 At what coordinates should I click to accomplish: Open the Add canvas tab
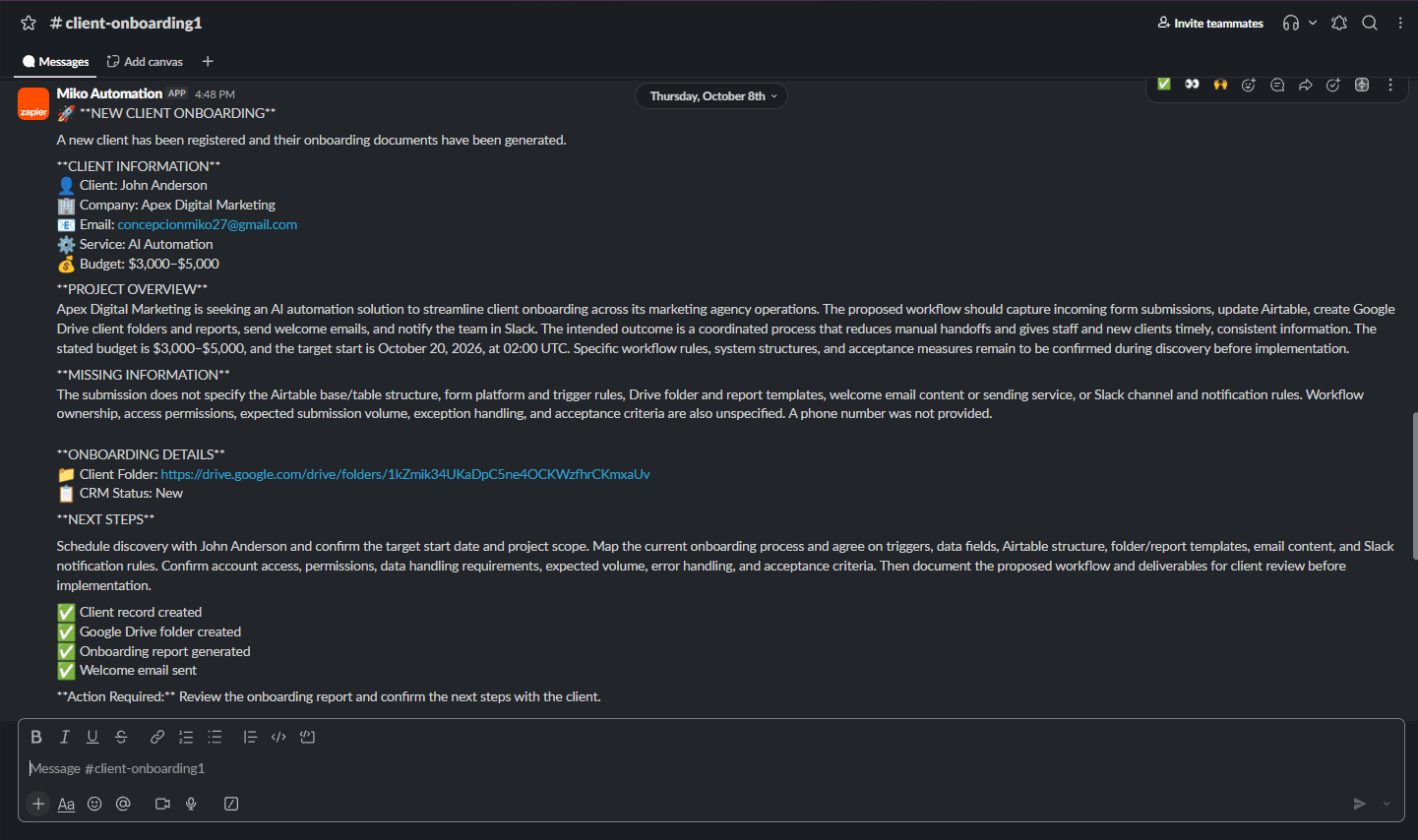pos(145,61)
